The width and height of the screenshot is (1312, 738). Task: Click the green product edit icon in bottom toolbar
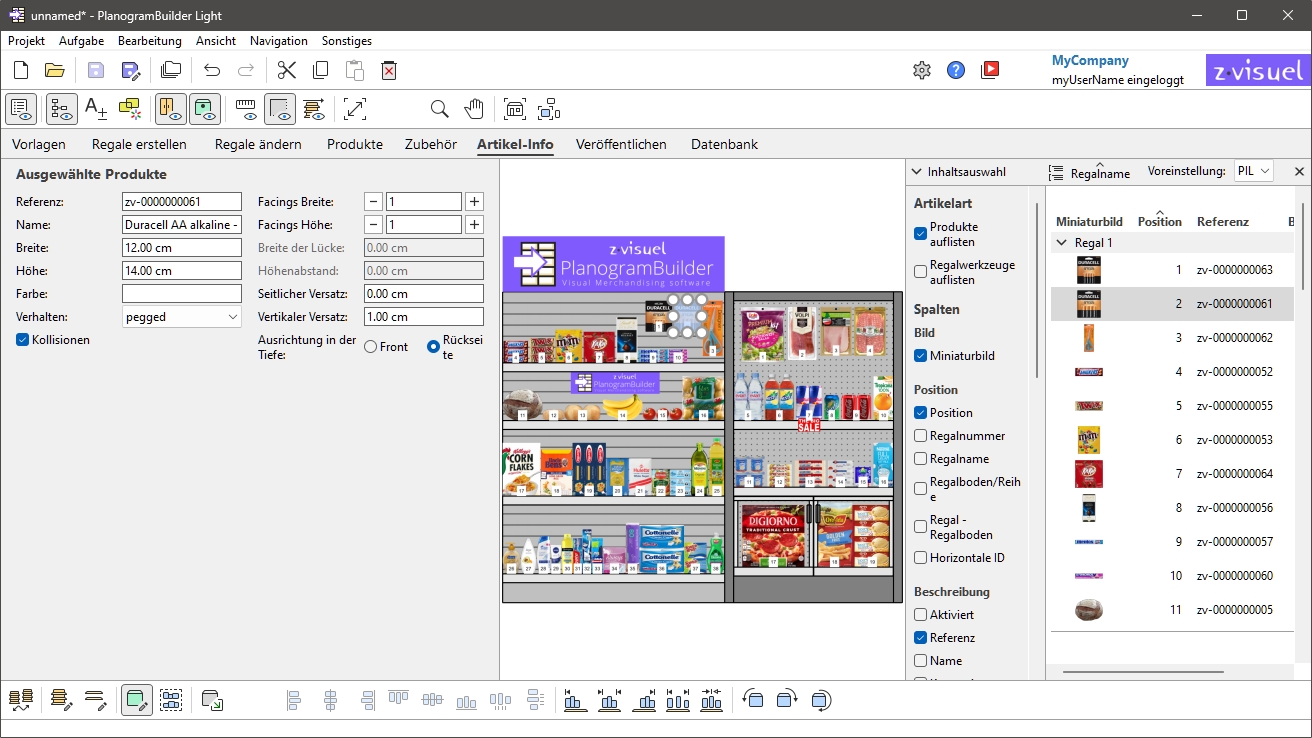(137, 701)
